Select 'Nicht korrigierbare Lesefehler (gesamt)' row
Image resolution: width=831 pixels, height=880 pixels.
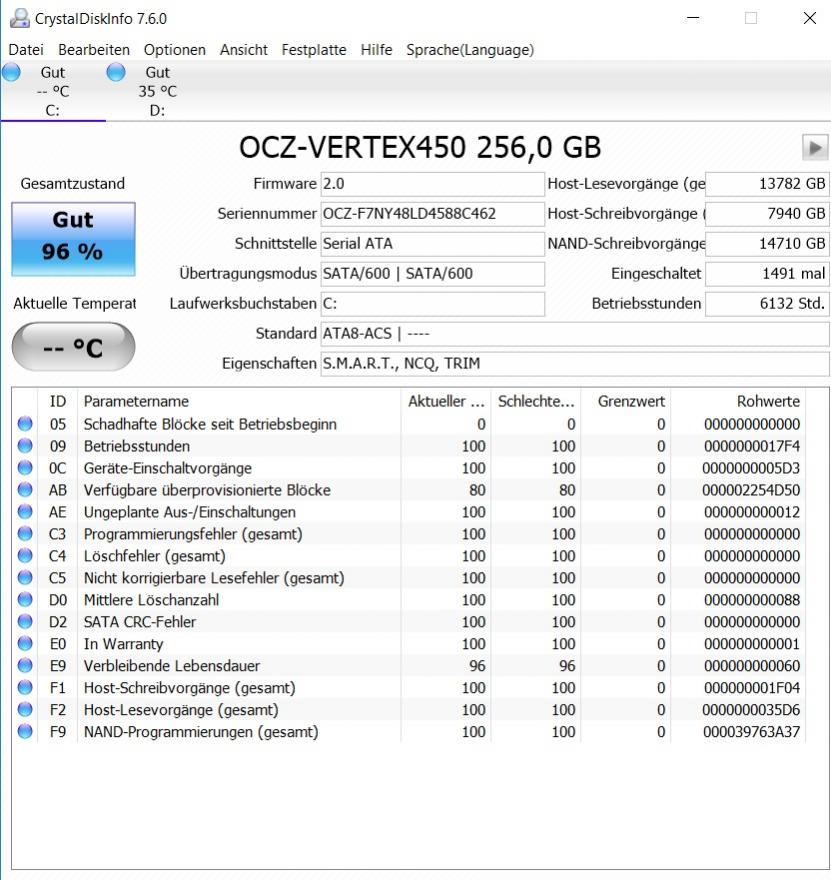click(409, 578)
